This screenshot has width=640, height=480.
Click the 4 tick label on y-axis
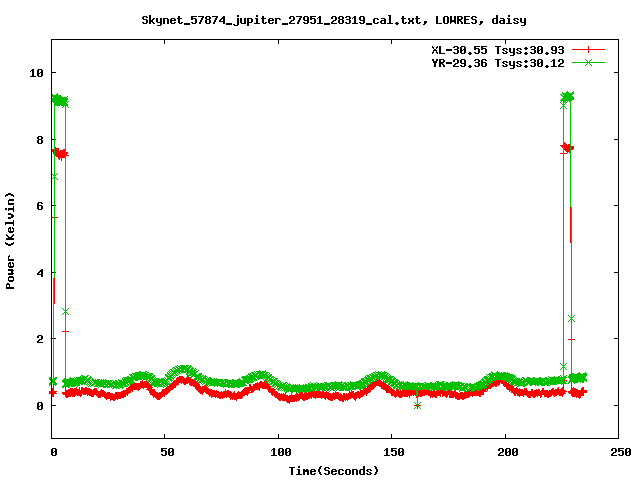point(40,273)
